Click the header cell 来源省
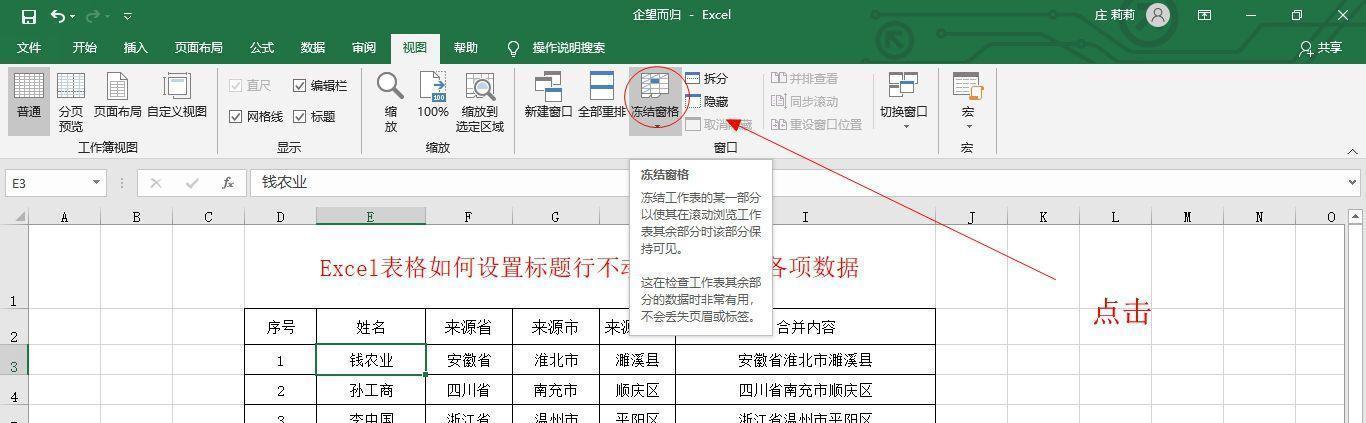This screenshot has height=423, width=1366. 469,327
